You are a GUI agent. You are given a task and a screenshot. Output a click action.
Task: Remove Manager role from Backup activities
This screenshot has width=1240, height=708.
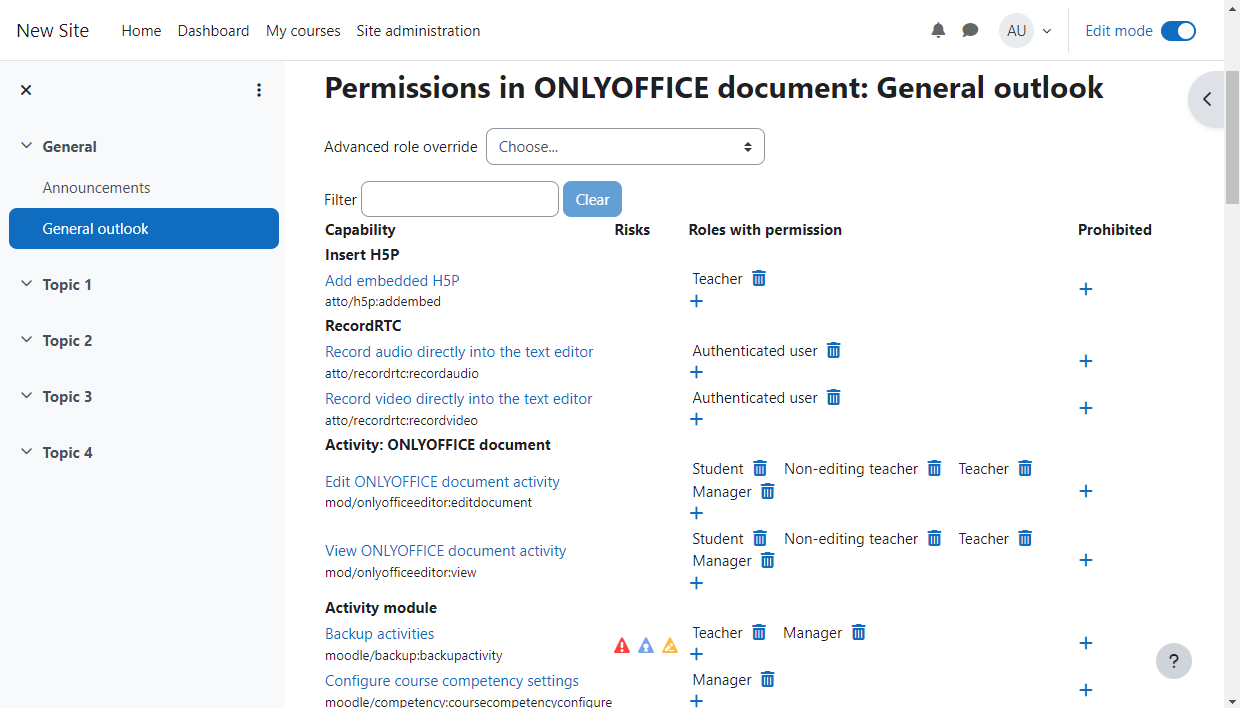coord(858,633)
